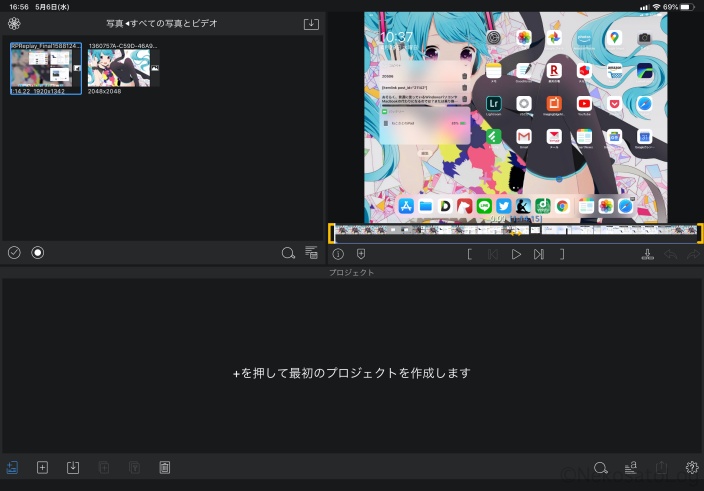Search projects with the bottom magnifier
The height and width of the screenshot is (491, 704).
600,468
